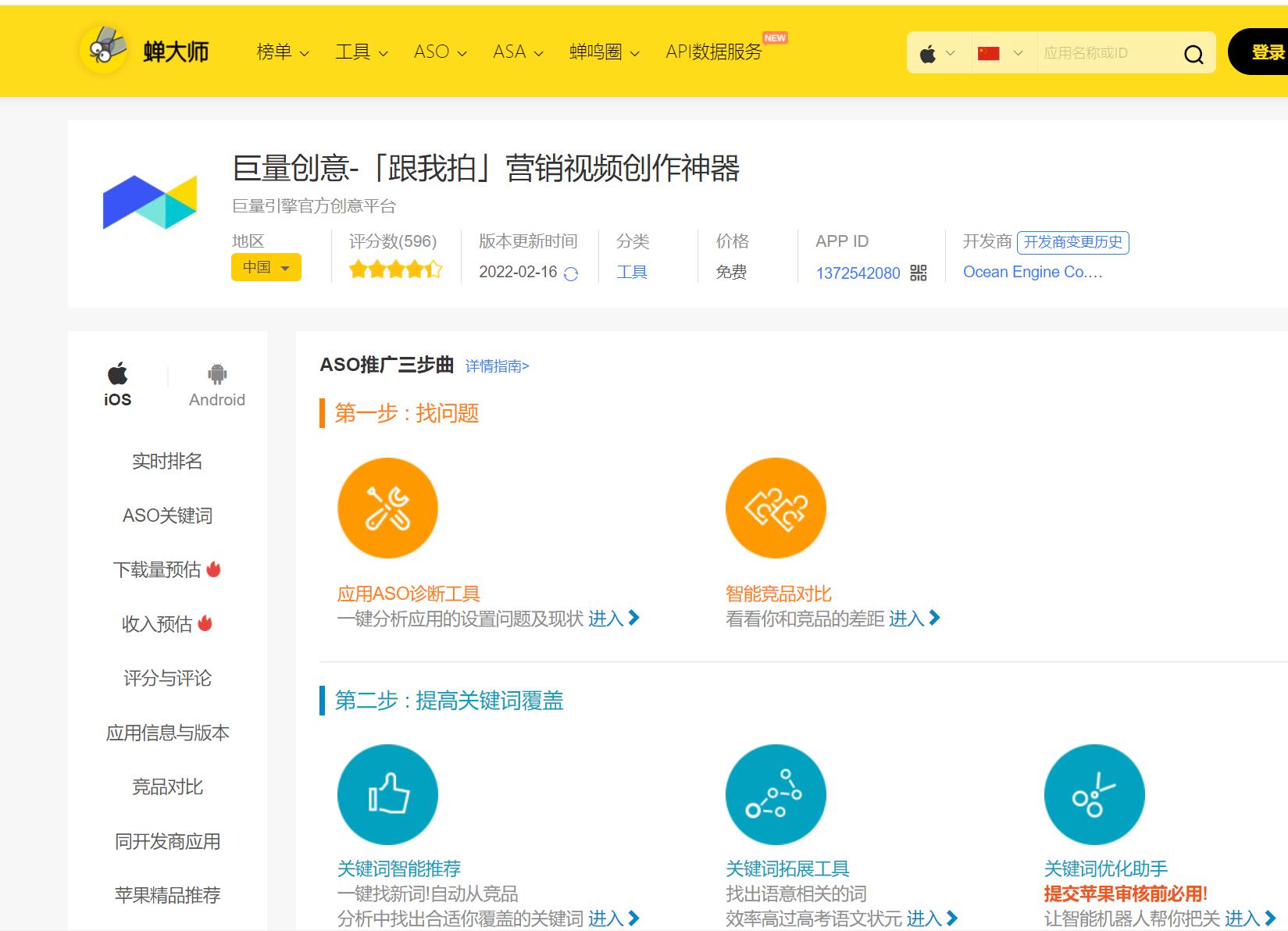
Task: Click 进入 under 关键词拓展工具
Action: [932, 919]
